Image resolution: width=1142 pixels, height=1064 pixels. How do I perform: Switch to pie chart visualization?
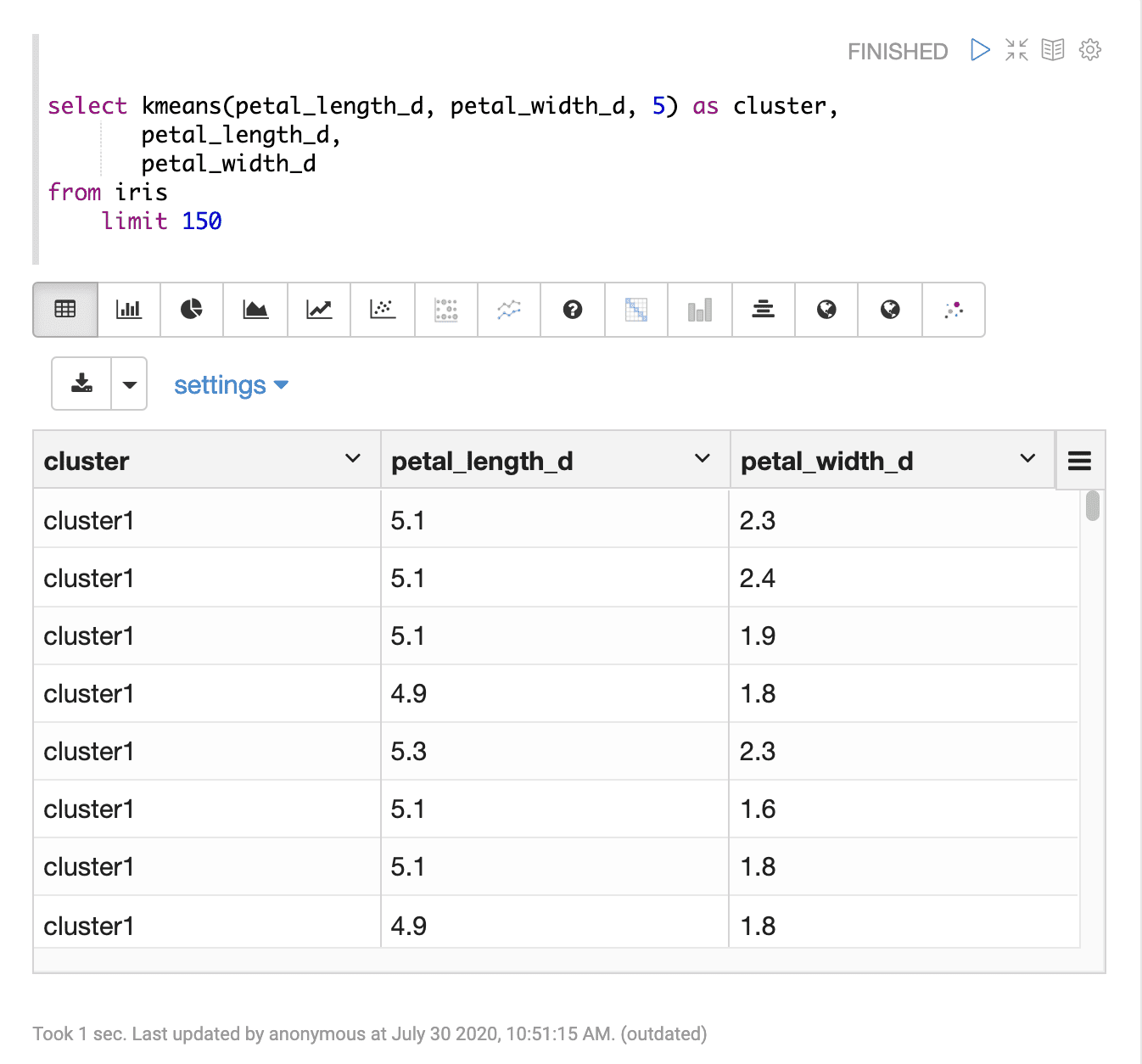point(192,310)
